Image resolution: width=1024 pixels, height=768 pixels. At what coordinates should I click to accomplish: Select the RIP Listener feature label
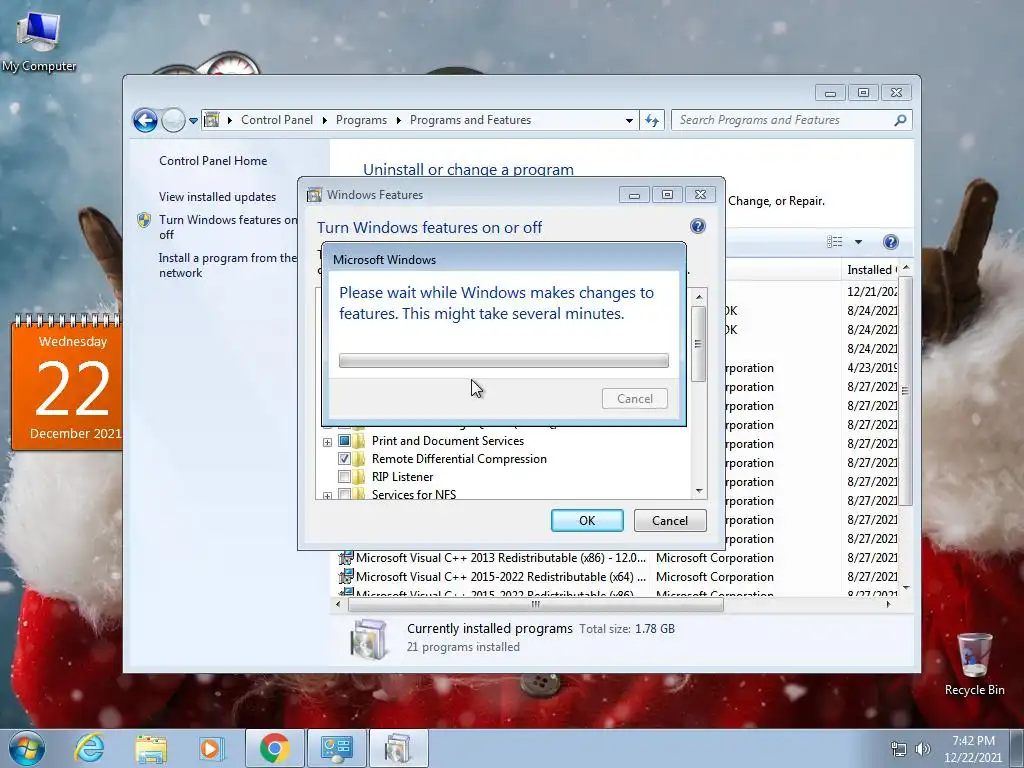pos(402,477)
